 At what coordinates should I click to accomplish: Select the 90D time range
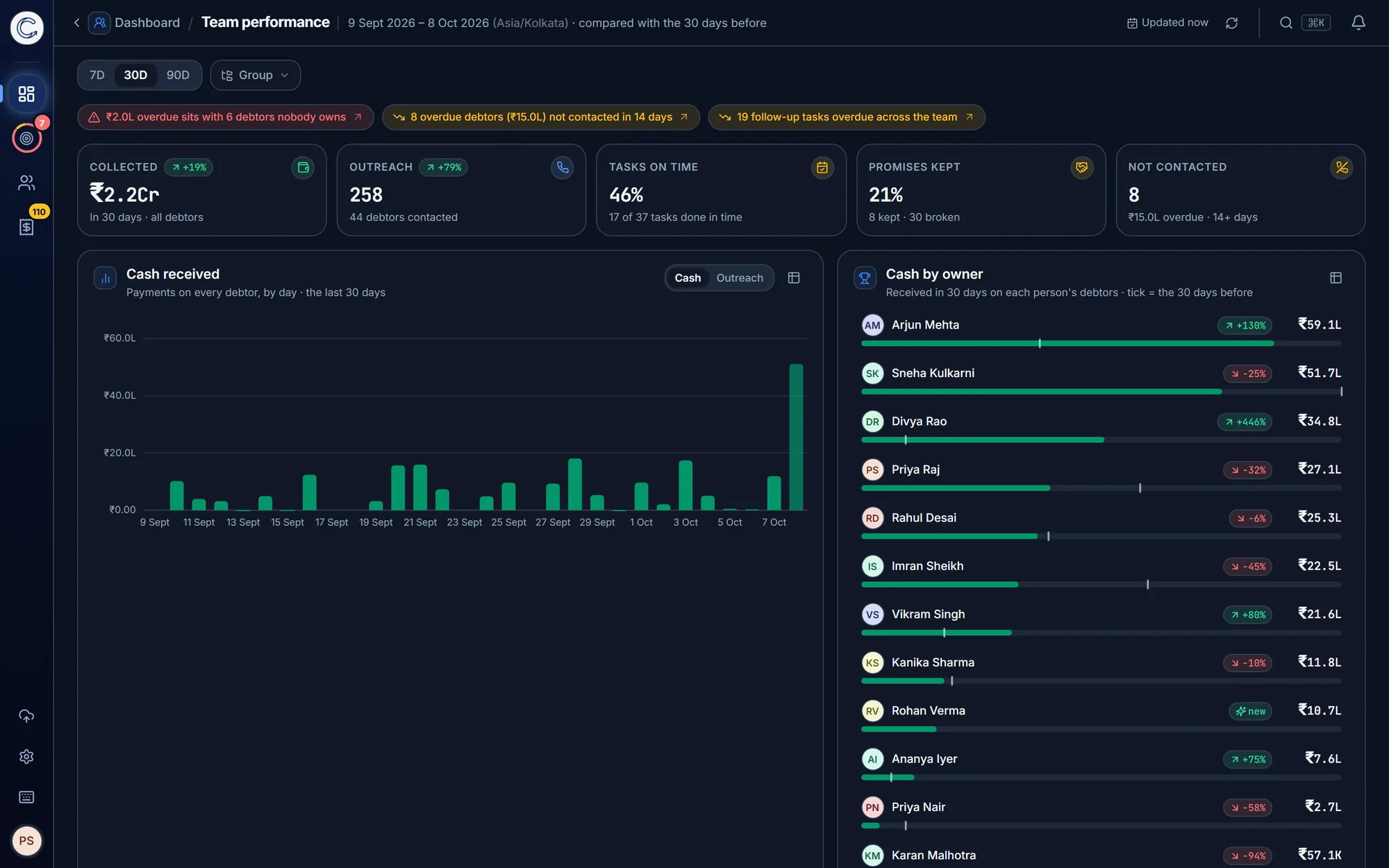pos(178,75)
